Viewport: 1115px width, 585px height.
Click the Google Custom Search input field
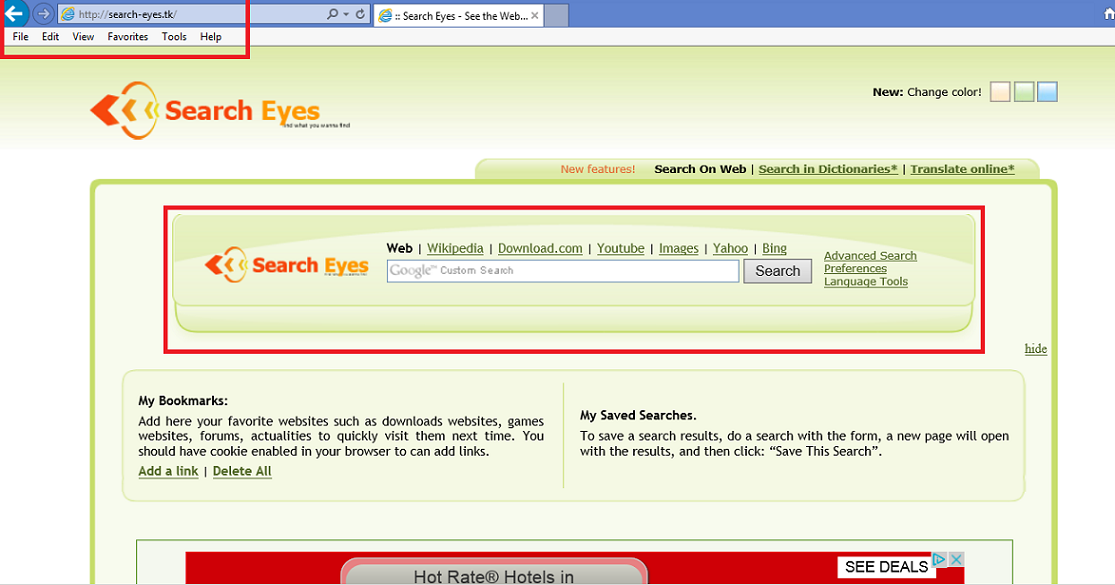[x=563, y=271]
